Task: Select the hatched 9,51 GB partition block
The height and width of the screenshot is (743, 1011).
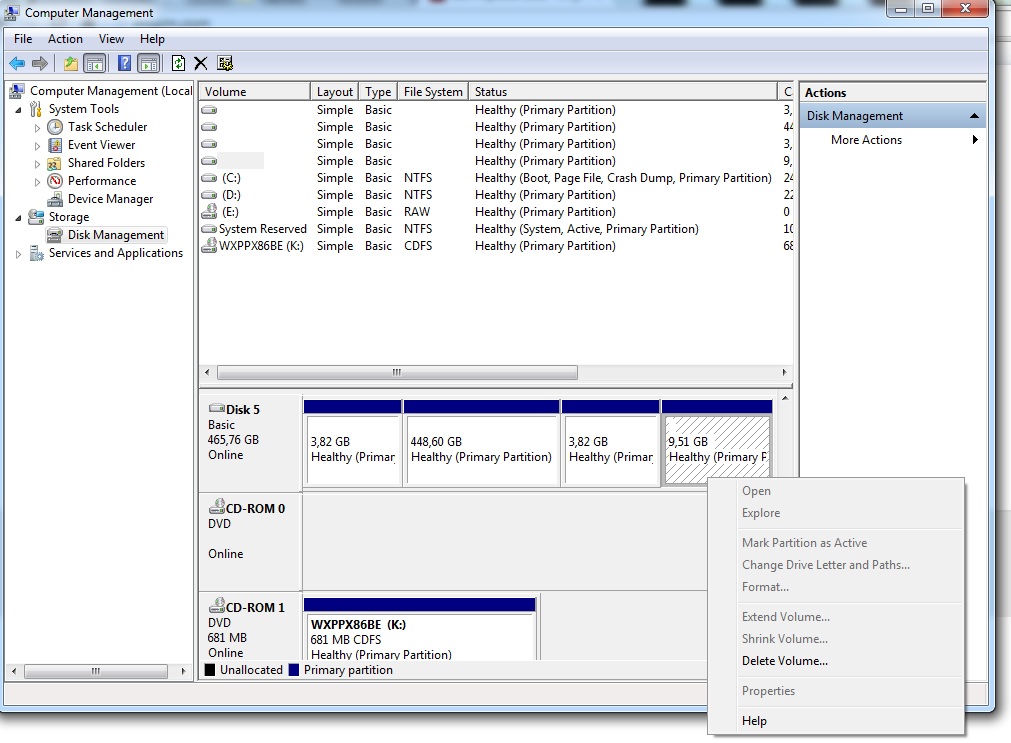Action: point(717,450)
